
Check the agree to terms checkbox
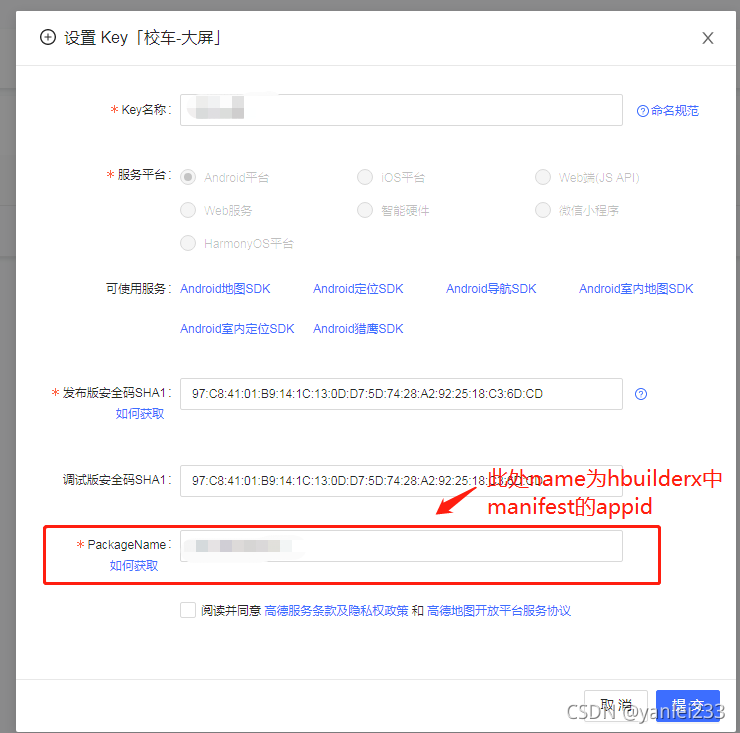point(188,610)
